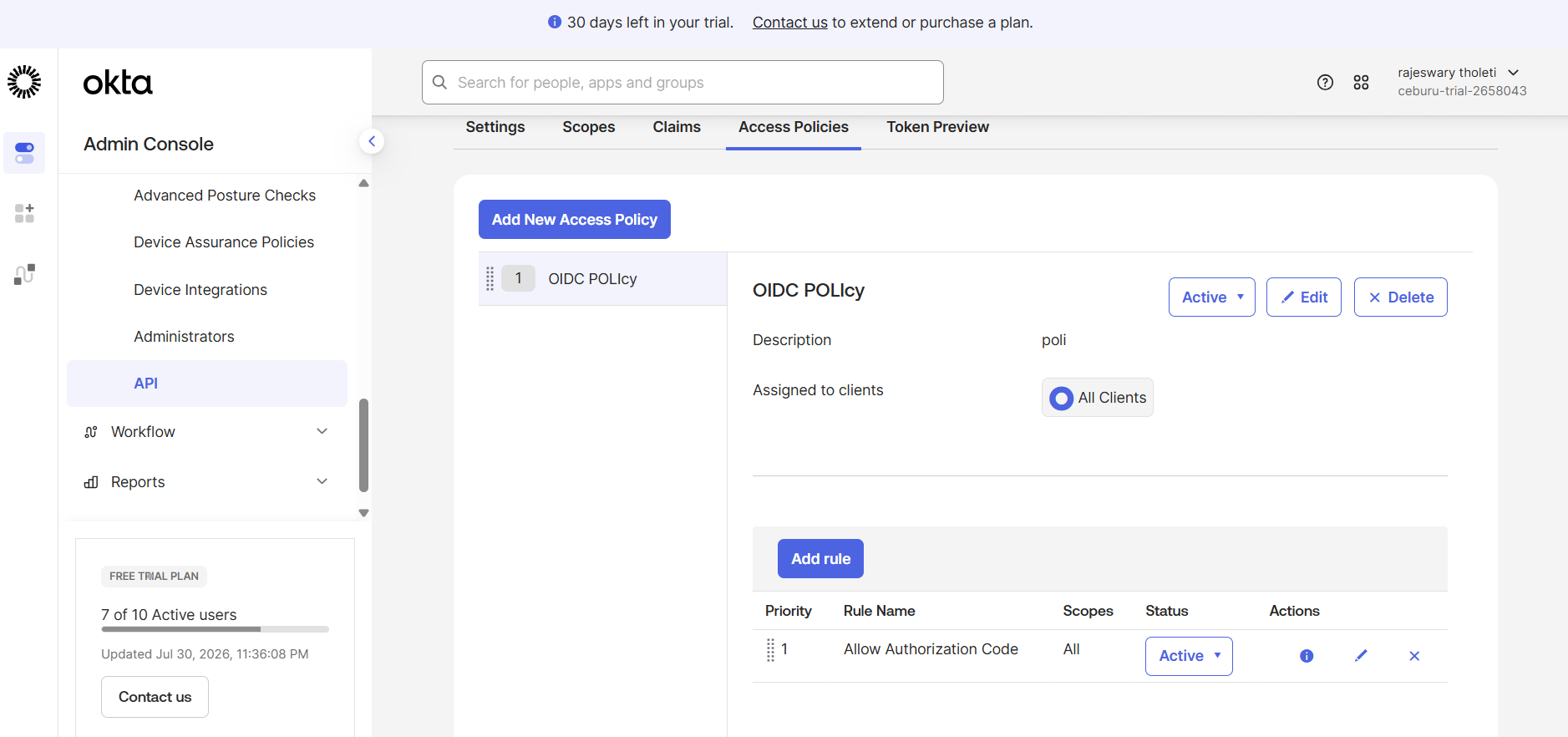Image resolution: width=1568 pixels, height=737 pixels.
Task: Click the info icon in trial banner
Action: (x=554, y=22)
